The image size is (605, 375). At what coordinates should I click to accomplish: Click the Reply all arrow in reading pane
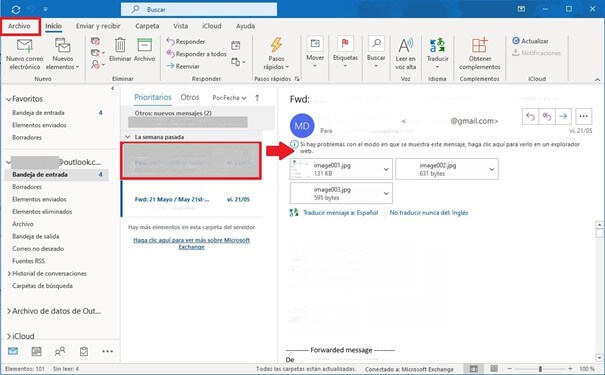(547, 116)
